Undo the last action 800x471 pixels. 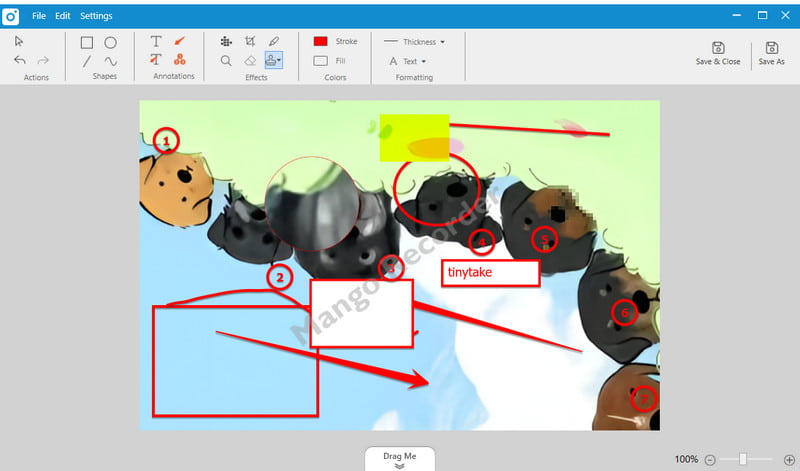coord(20,60)
